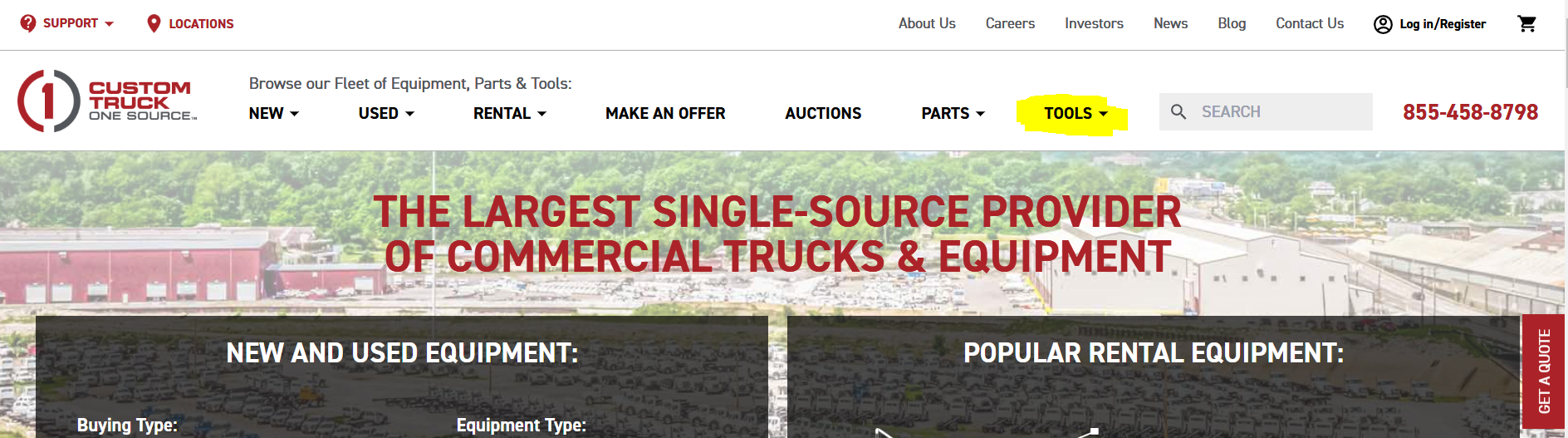Image resolution: width=1568 pixels, height=438 pixels.
Task: Open the Contact Us link
Action: (1310, 23)
